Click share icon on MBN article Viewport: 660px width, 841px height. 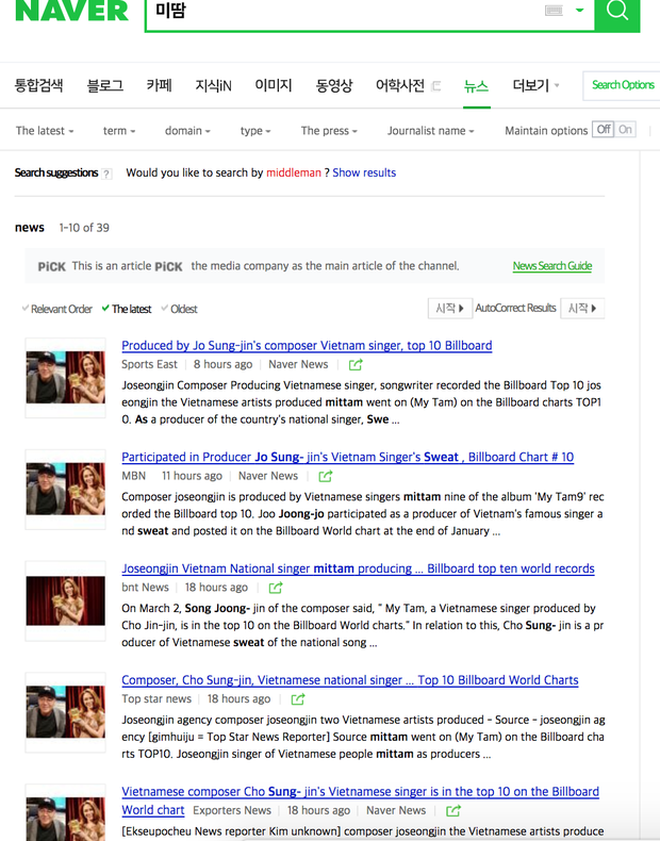coord(325,476)
